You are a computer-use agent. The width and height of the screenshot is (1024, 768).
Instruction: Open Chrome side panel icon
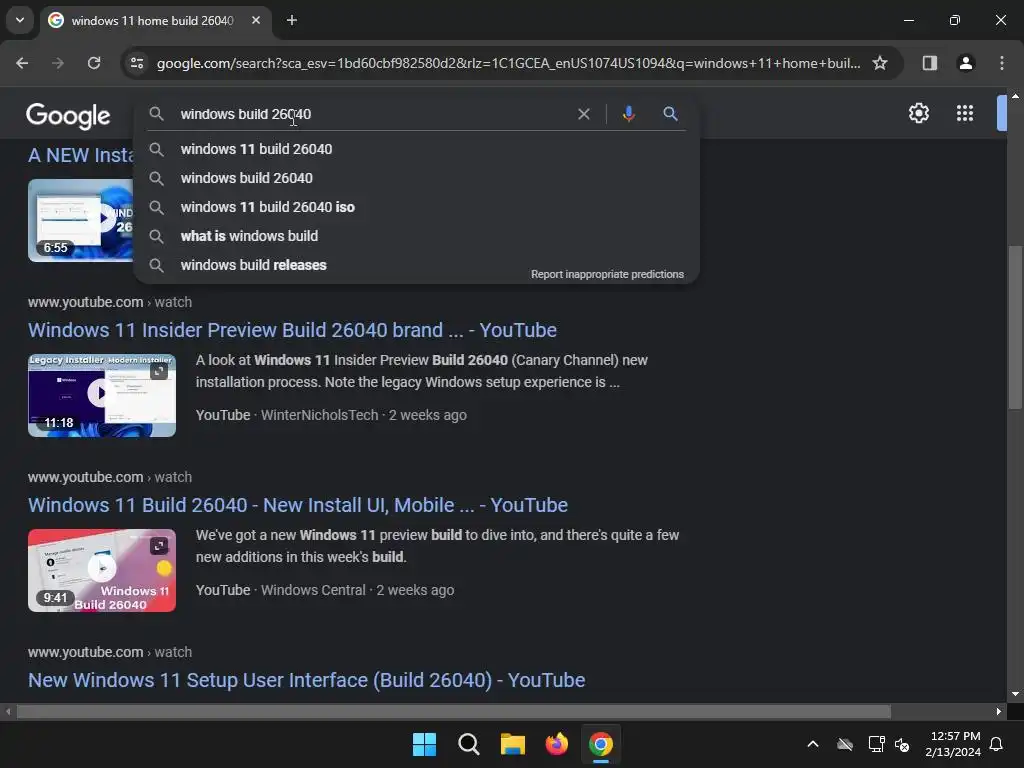coord(929,63)
